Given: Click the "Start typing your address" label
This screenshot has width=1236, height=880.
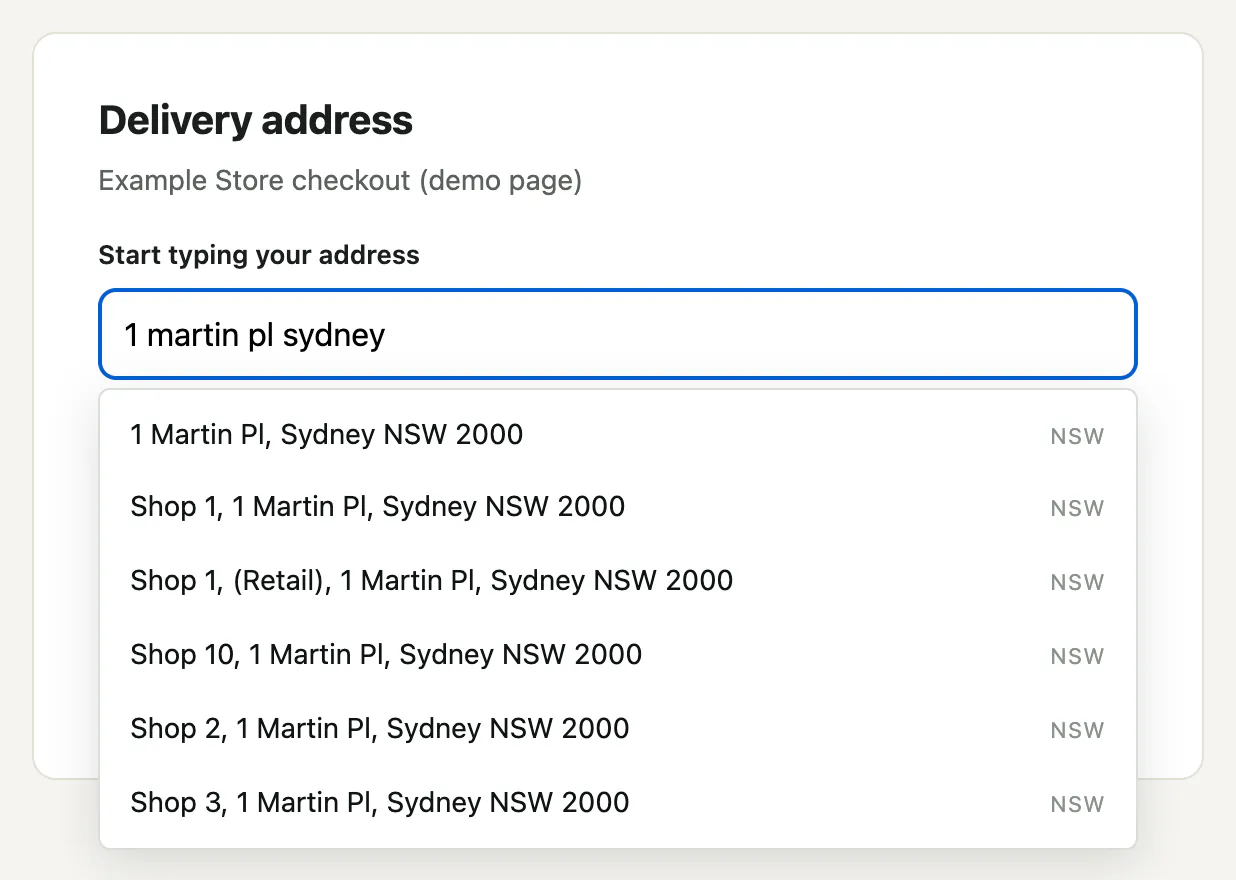Looking at the screenshot, I should (x=259, y=255).
